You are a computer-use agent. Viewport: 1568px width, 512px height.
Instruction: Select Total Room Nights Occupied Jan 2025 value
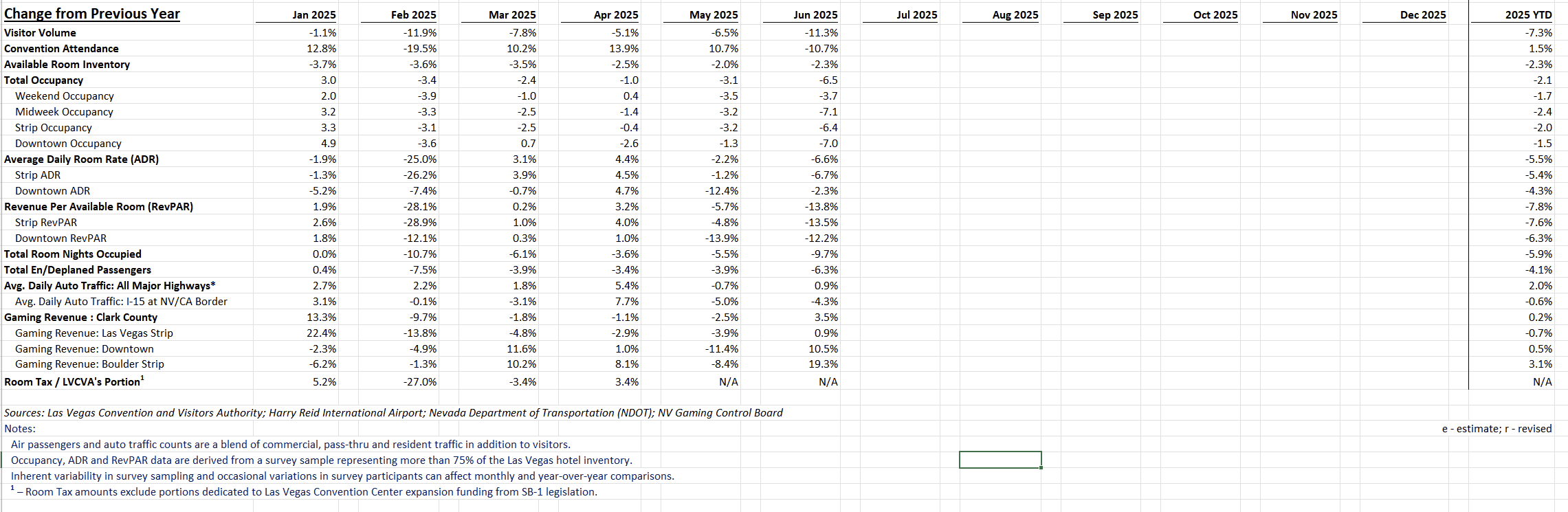coord(324,254)
